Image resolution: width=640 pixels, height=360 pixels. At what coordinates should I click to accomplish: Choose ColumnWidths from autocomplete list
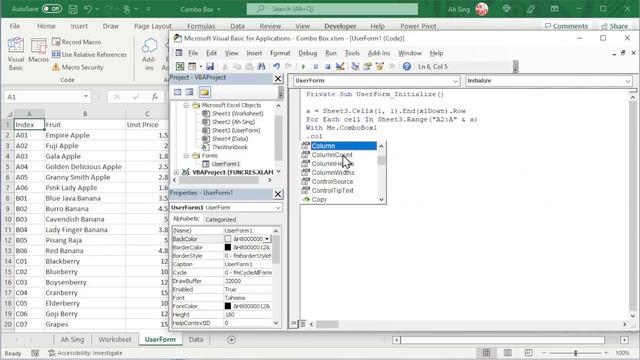pos(333,173)
